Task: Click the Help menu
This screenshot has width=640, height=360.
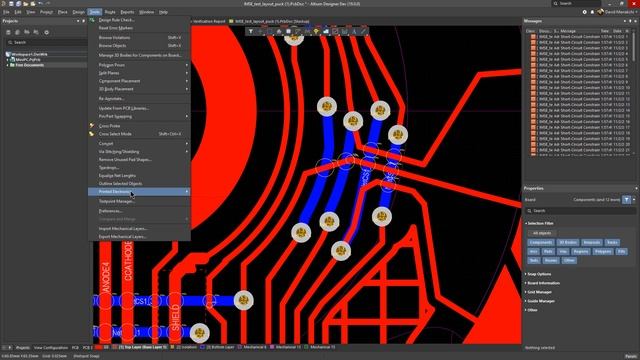Action: (x=163, y=12)
